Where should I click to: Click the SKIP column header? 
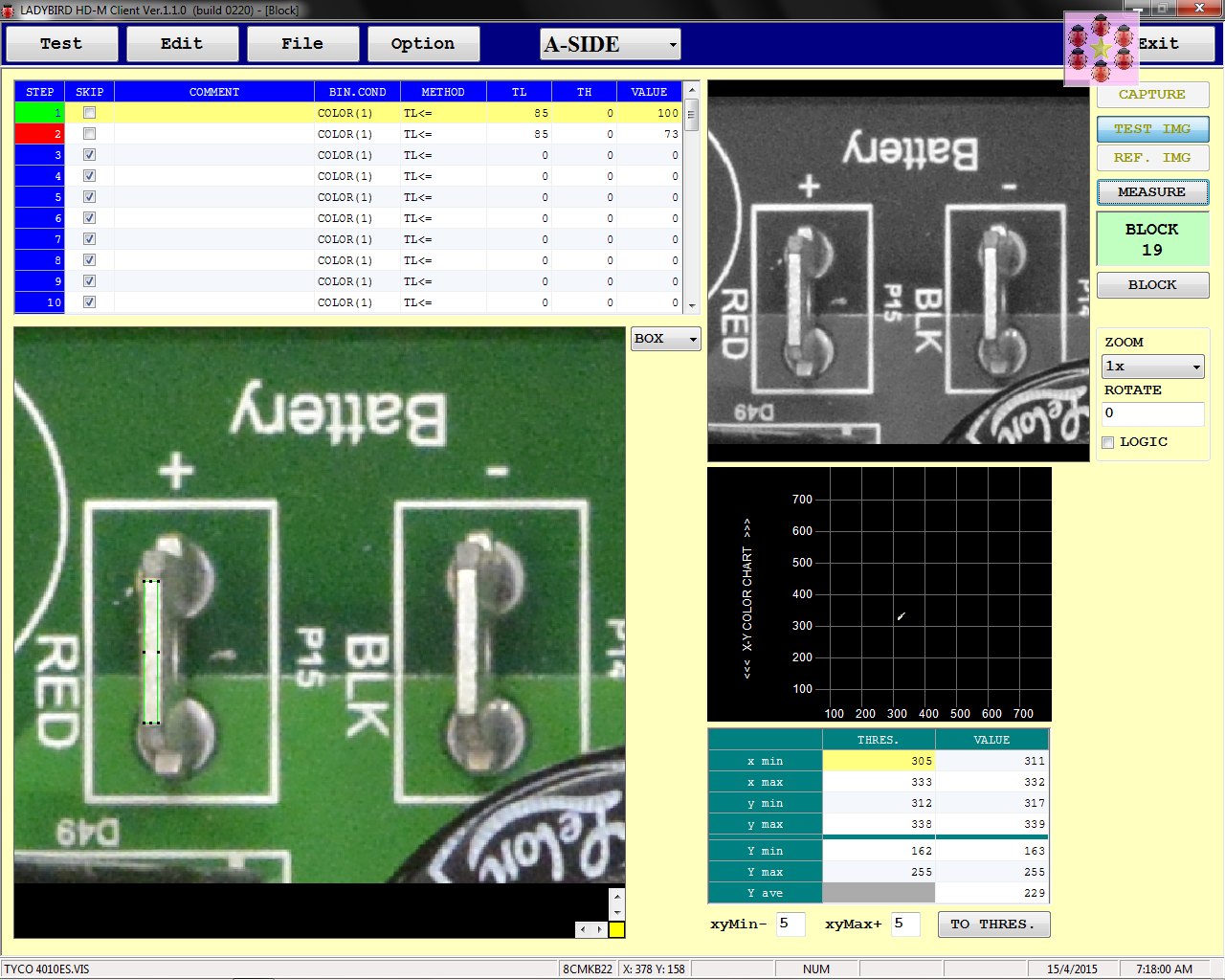click(x=90, y=92)
